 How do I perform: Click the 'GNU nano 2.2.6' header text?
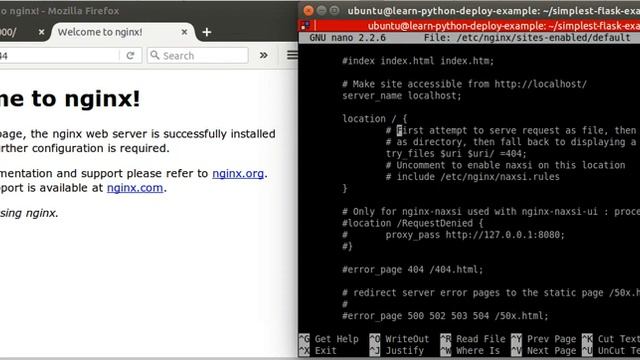tap(347, 38)
